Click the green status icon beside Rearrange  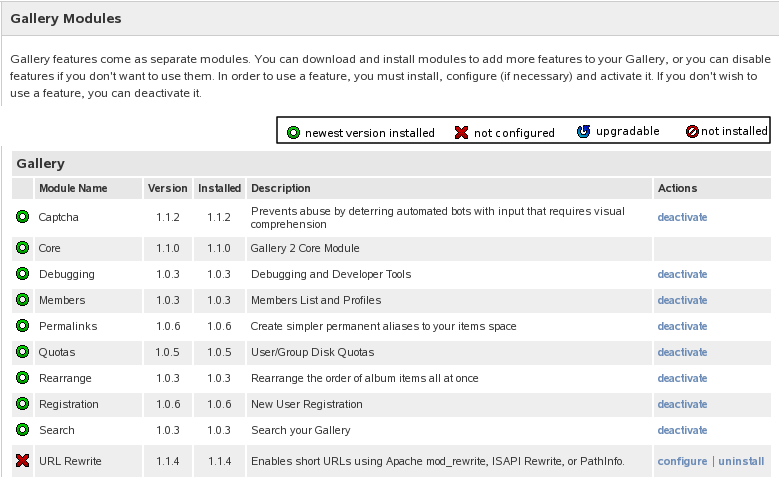click(x=22, y=378)
